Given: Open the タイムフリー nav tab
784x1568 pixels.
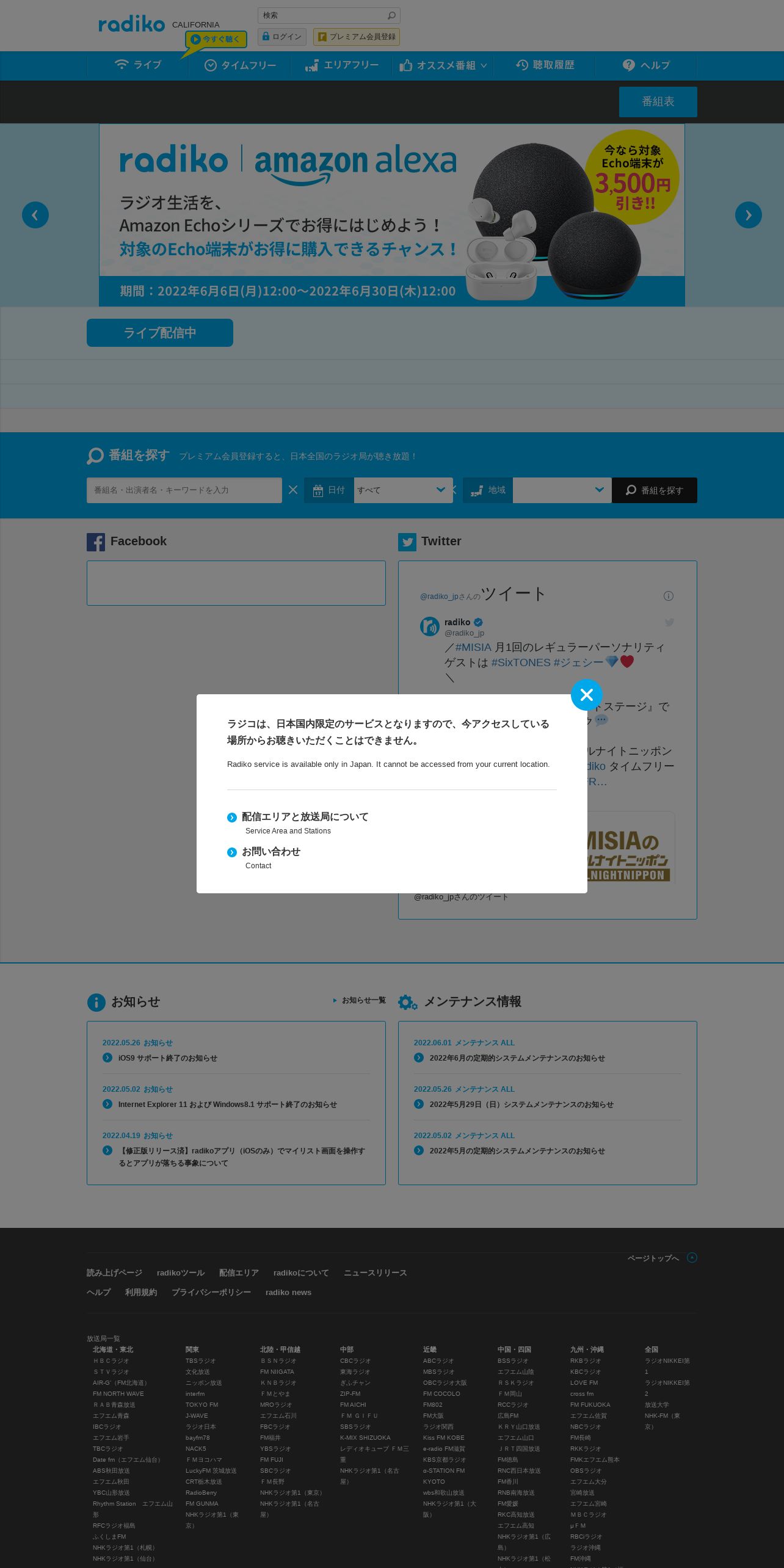Looking at the screenshot, I should click(x=240, y=65).
